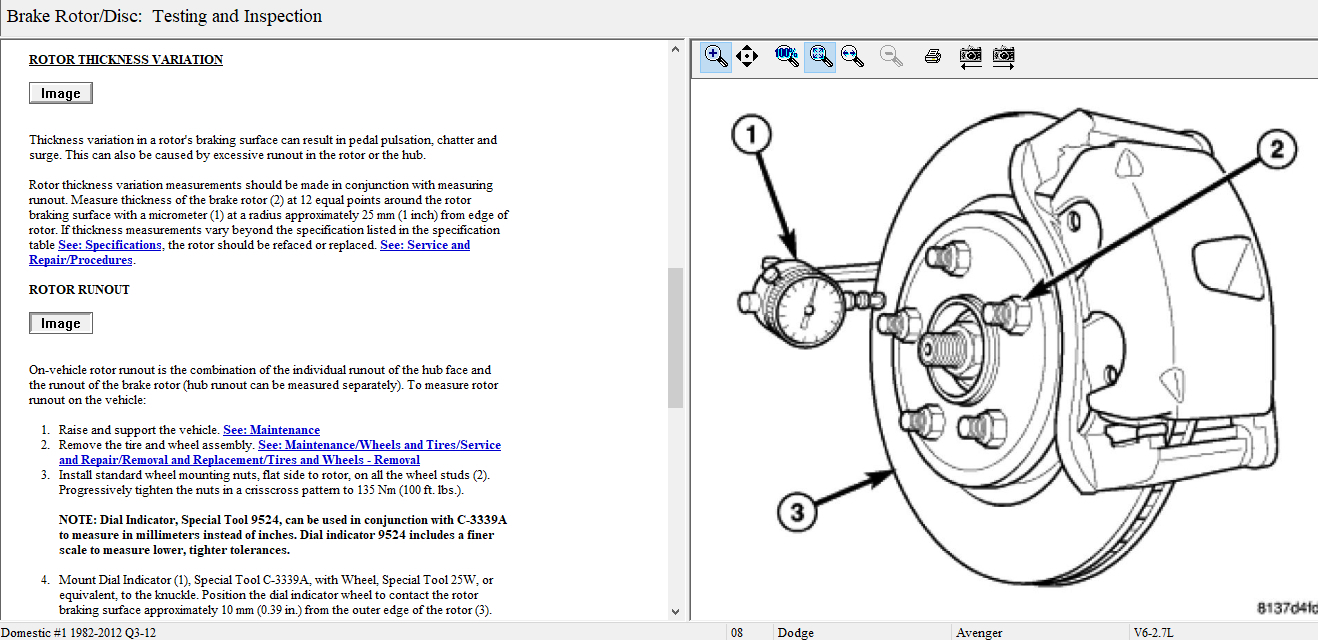1318x640 pixels.
Task: Click the V6-2.7L engine status cell
Action: click(1223, 632)
